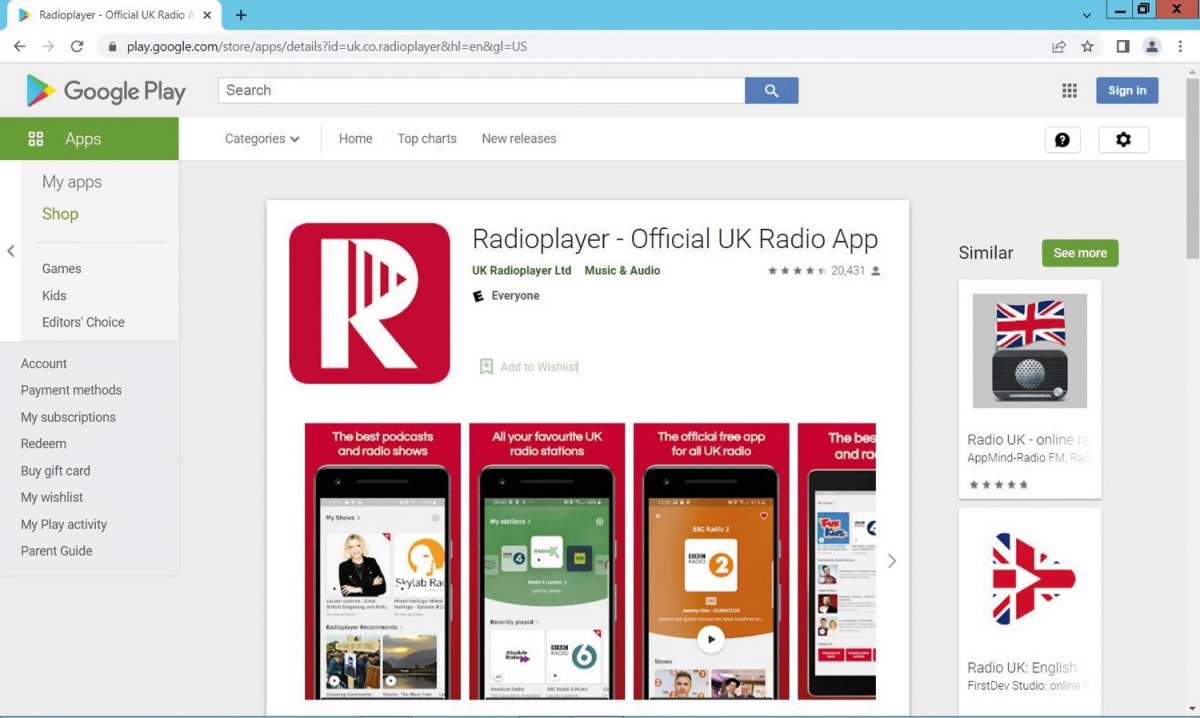This screenshot has height=718, width=1200.
Task: Toggle the browser side panel icon
Action: [x=1123, y=46]
